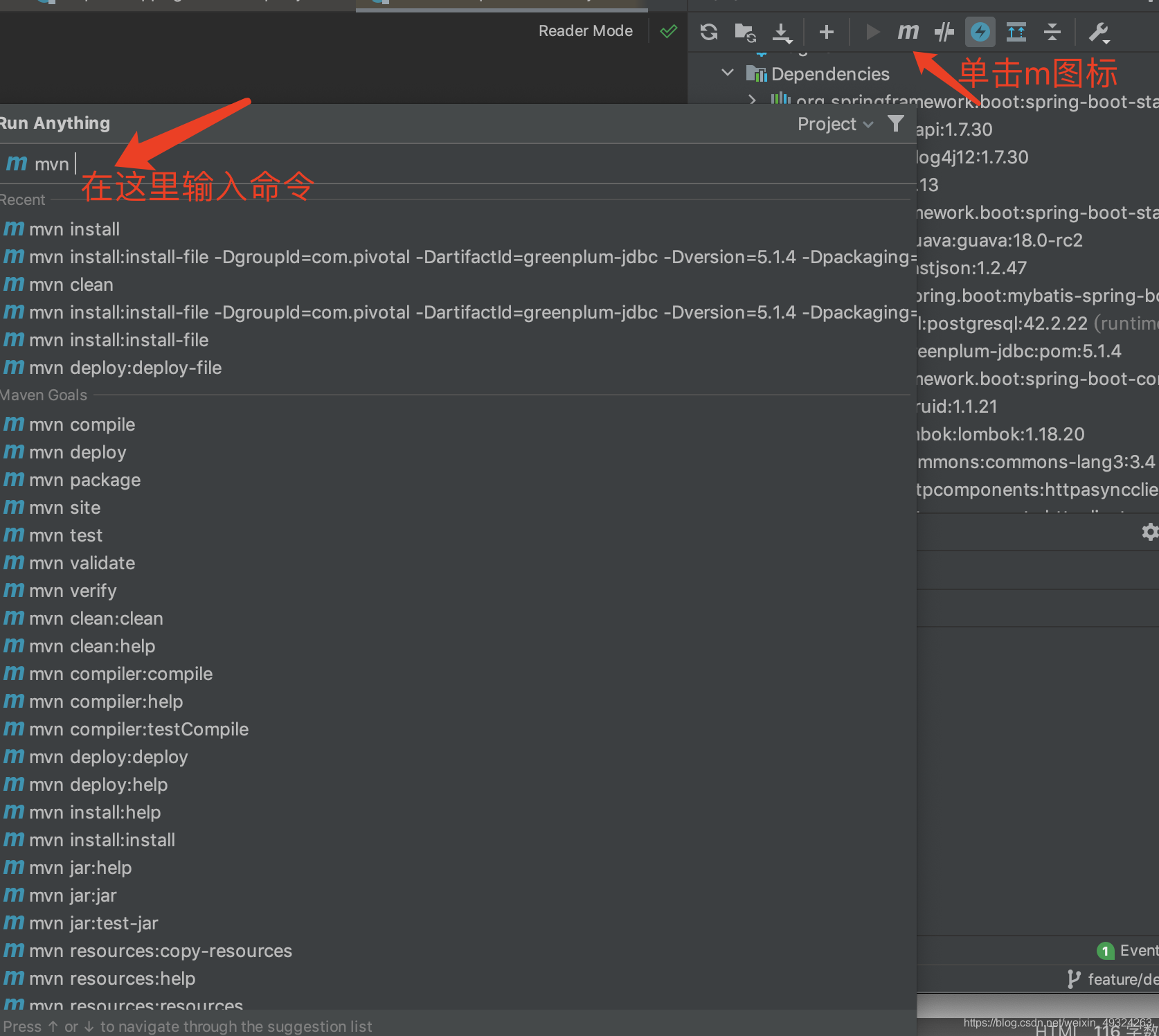Choose mvn compile goal
The height and width of the screenshot is (1036, 1159).
click(457, 425)
